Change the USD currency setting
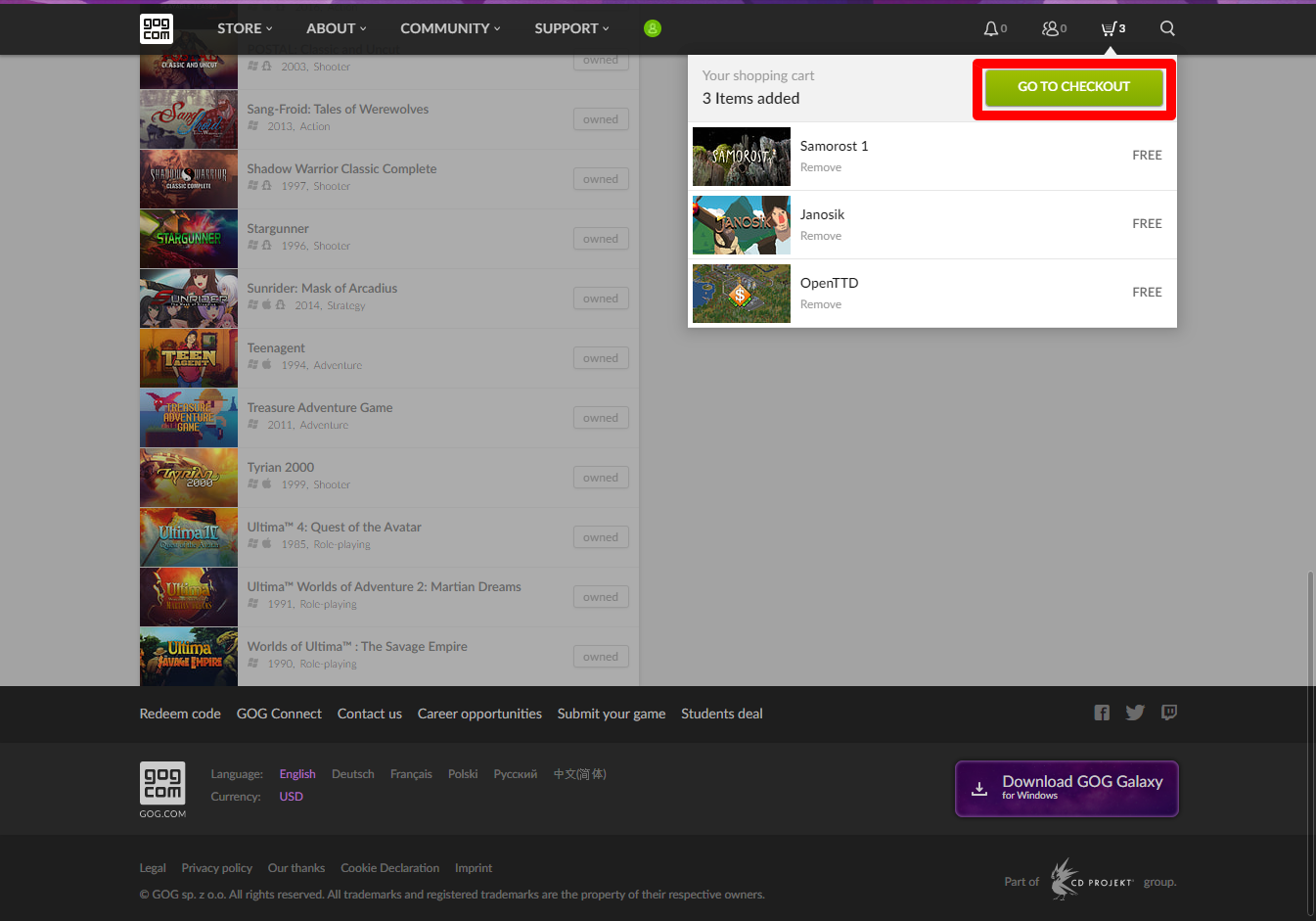 point(291,797)
